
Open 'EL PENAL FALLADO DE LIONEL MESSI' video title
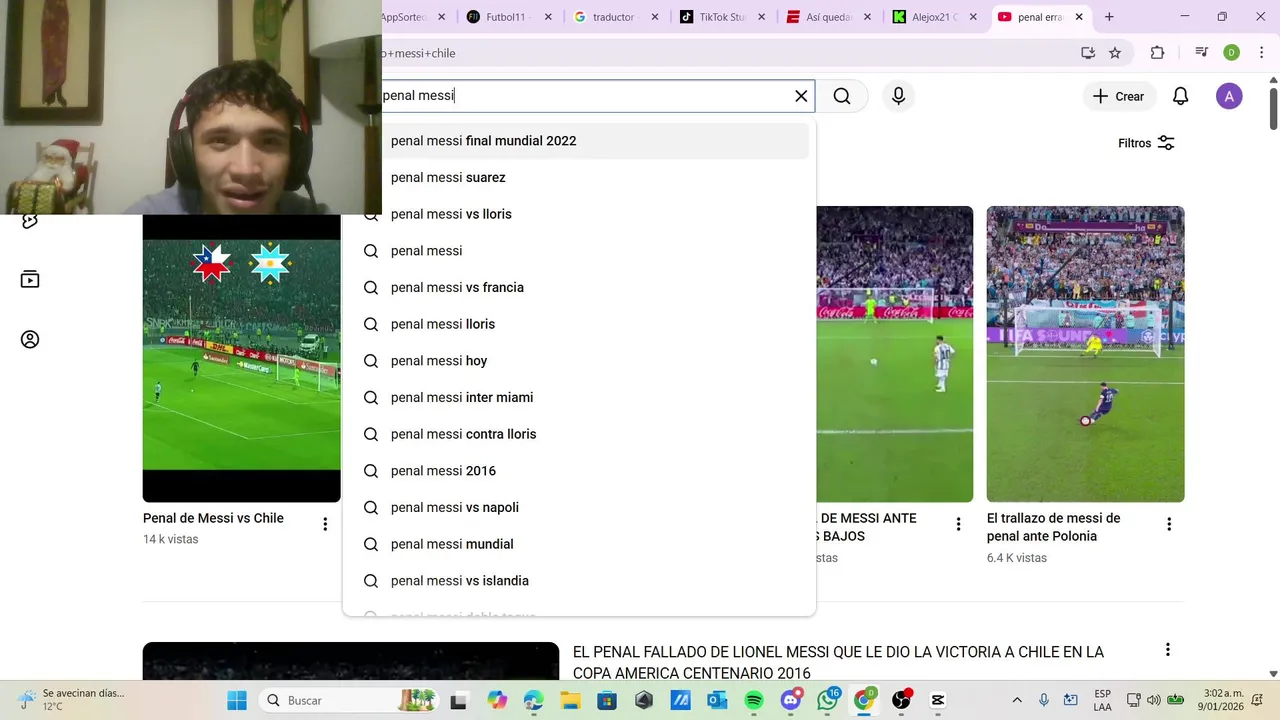click(x=838, y=662)
